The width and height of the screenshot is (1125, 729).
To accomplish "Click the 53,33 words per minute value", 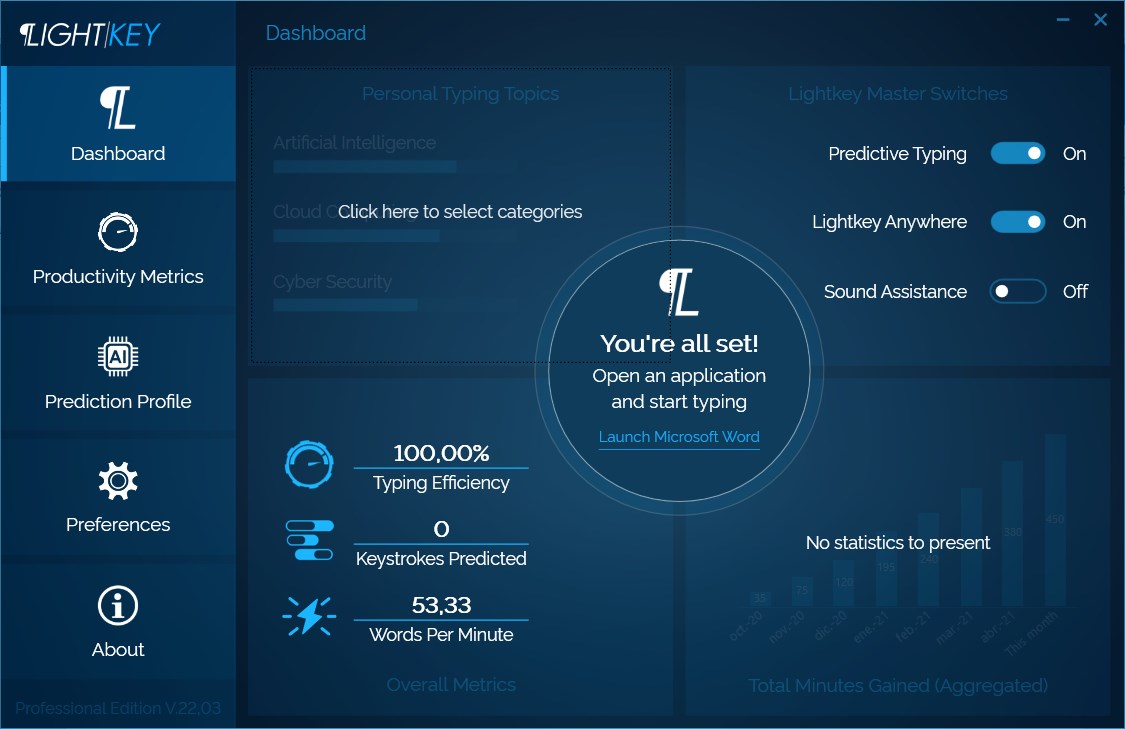I will point(441,606).
